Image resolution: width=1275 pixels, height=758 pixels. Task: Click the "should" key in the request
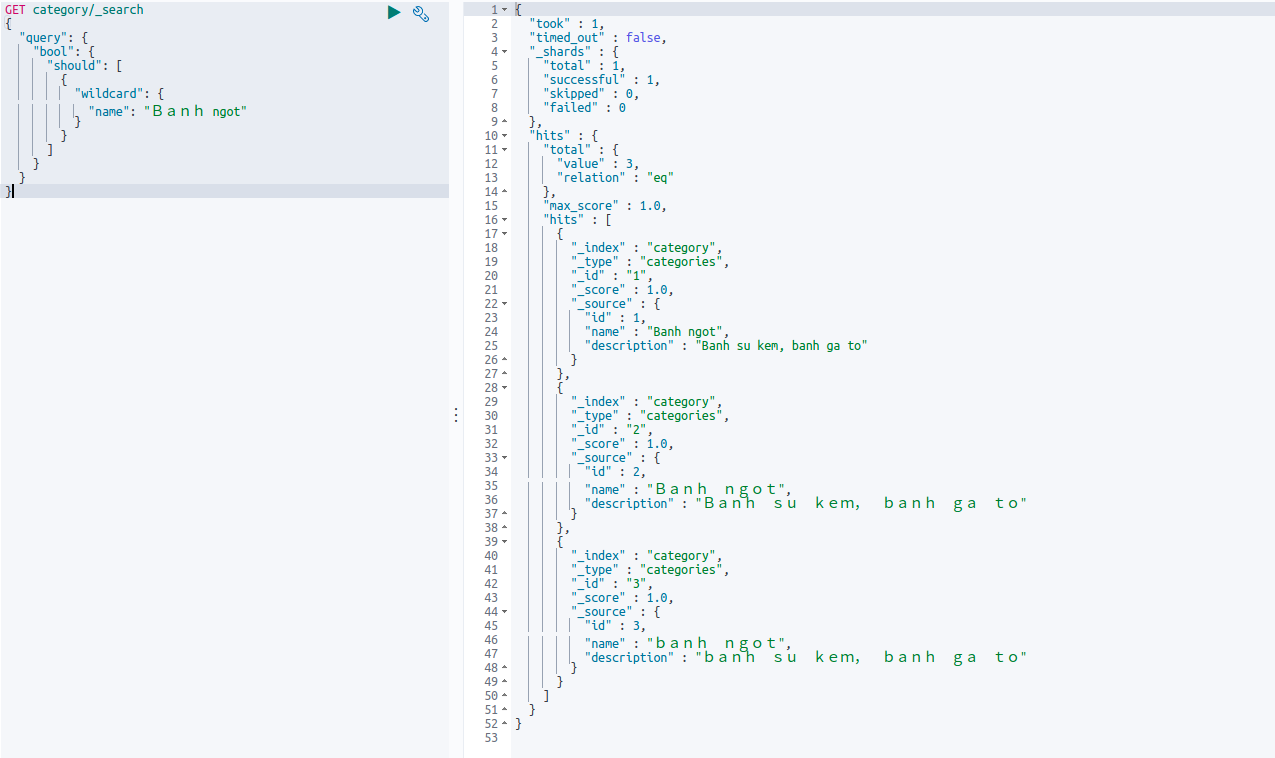[x=75, y=66]
